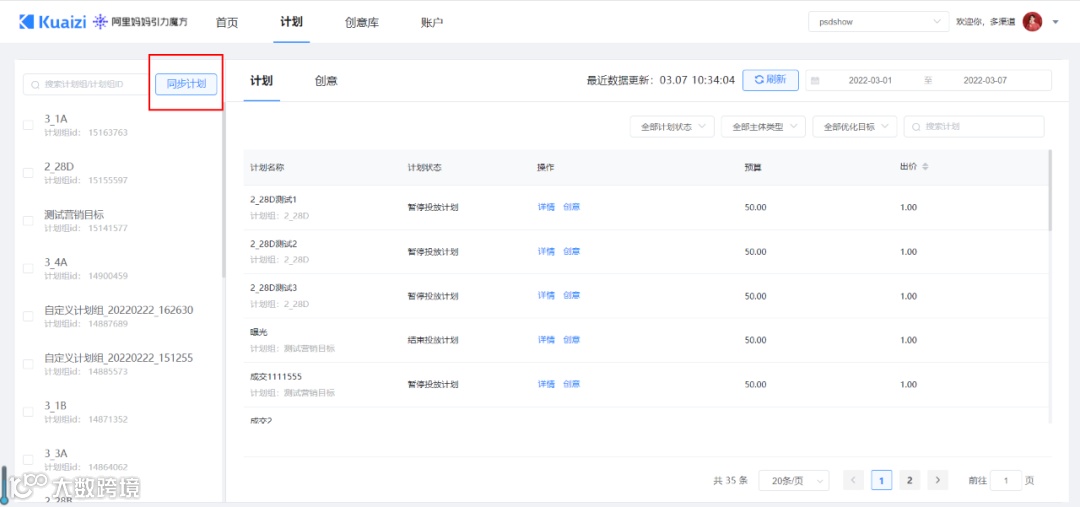Select the 2_28D plan group name
1080x507 pixels.
tap(59, 167)
